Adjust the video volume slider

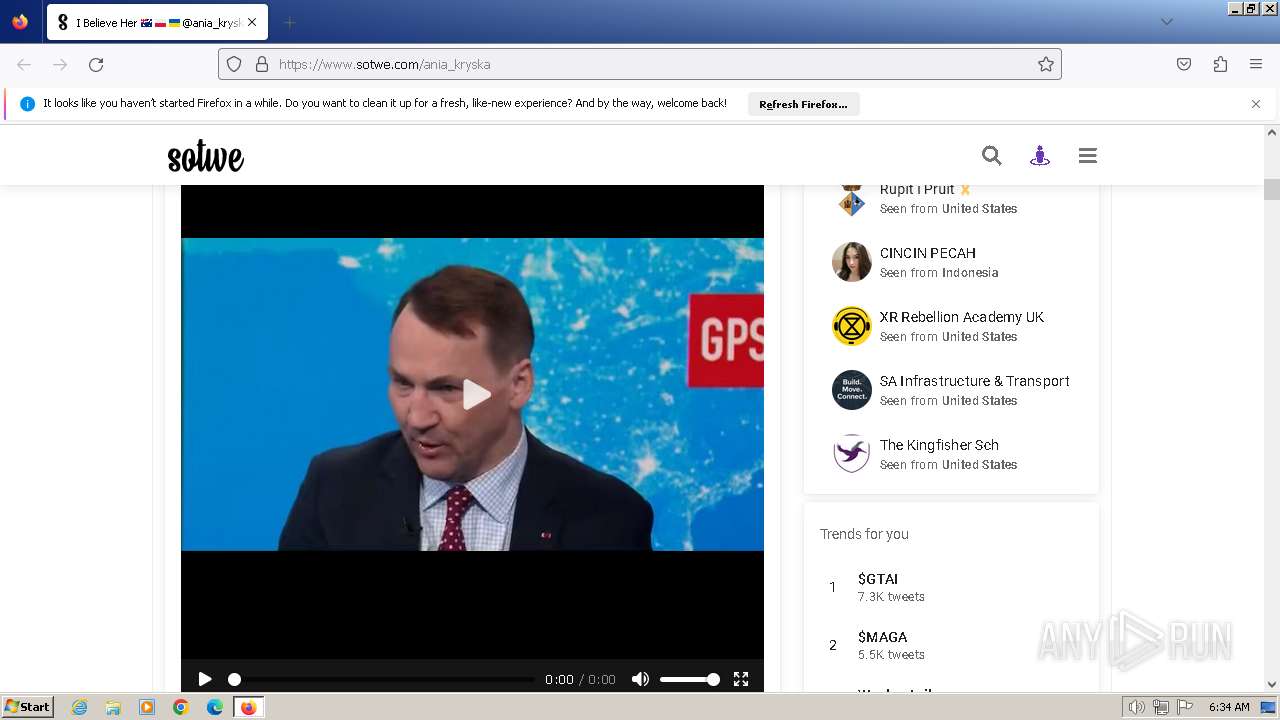click(689, 679)
